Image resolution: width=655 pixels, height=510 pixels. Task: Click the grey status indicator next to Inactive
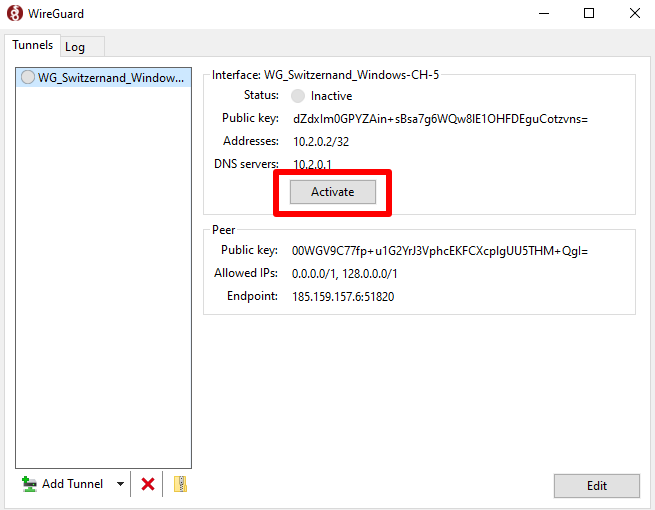pyautogui.click(x=298, y=96)
